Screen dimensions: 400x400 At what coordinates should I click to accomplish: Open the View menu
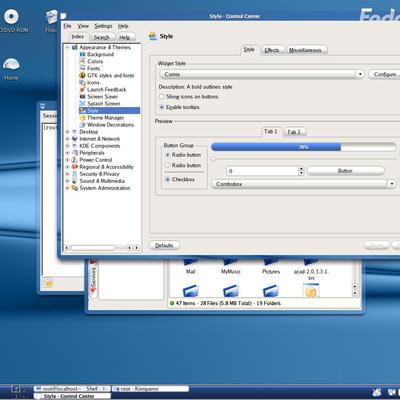83,26
